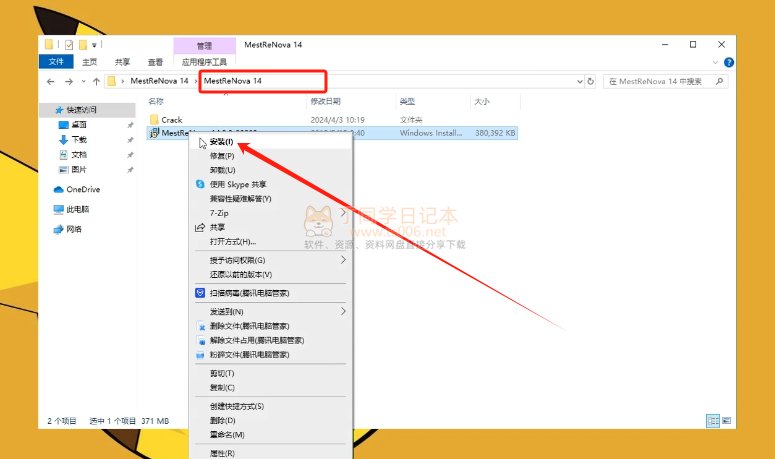
Task: Switch to details view in status bar
Action: pos(713,421)
